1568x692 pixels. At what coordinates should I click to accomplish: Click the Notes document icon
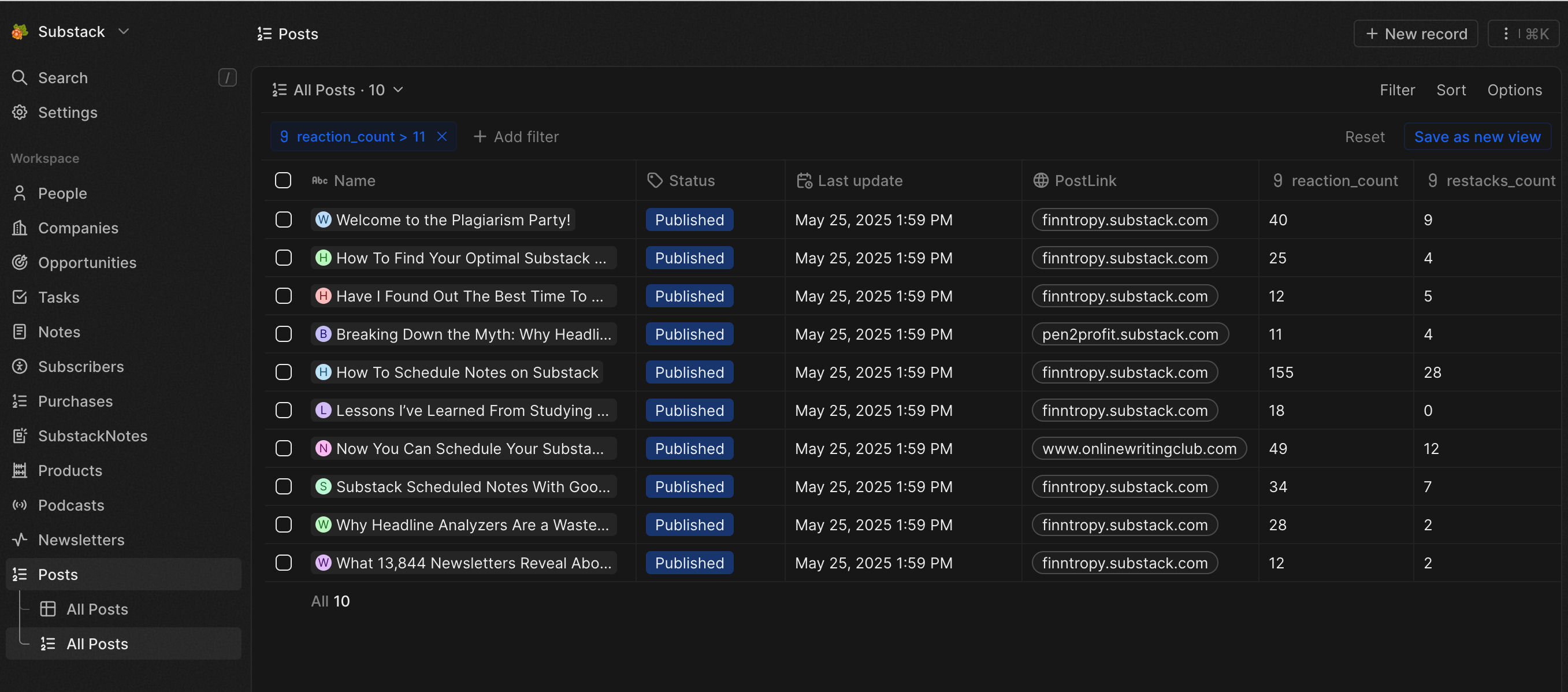(20, 332)
